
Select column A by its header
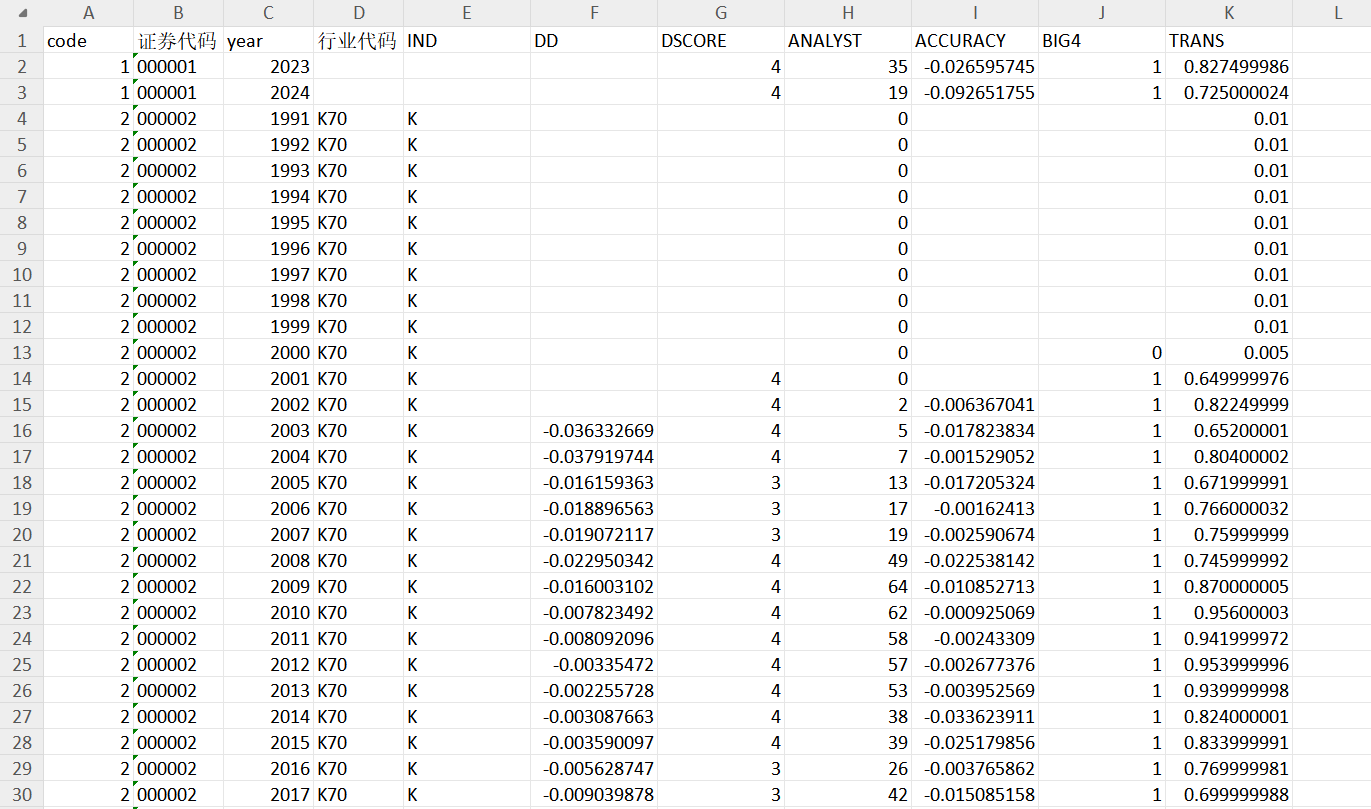pyautogui.click(x=88, y=13)
